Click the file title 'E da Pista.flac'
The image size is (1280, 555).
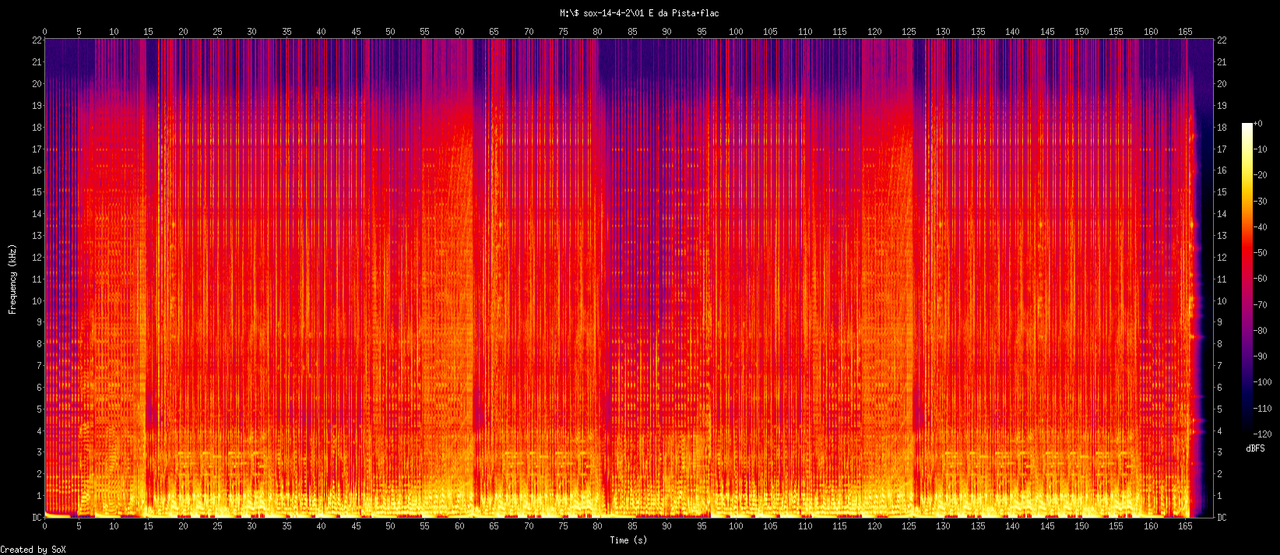683,13
